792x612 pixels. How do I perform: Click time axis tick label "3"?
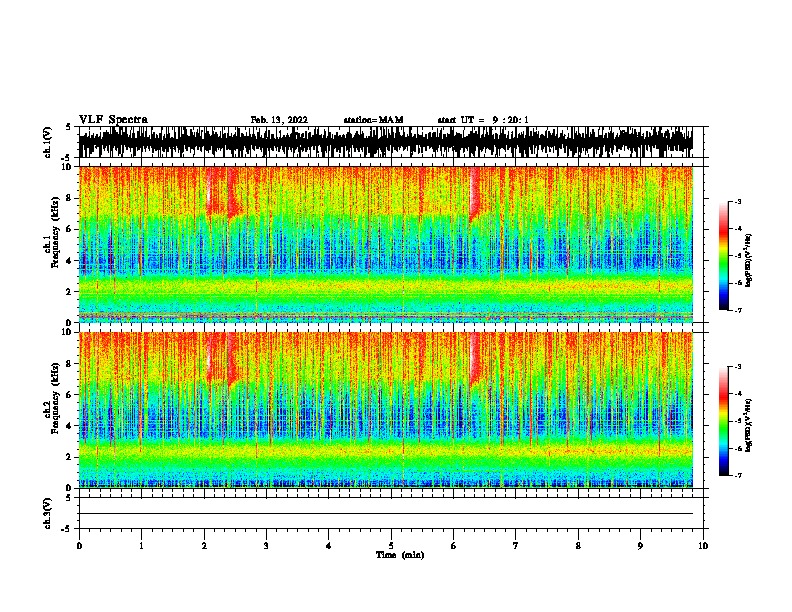(266, 546)
